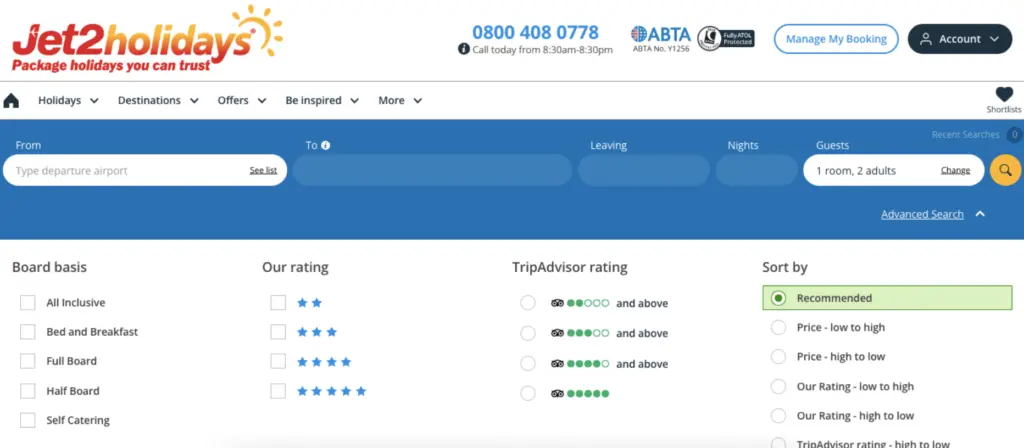
Task: Select TripAdvisor five circles rating
Action: [x=528, y=393]
